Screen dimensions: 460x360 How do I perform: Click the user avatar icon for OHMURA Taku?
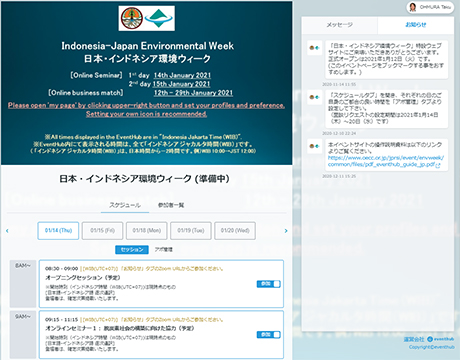413,7
